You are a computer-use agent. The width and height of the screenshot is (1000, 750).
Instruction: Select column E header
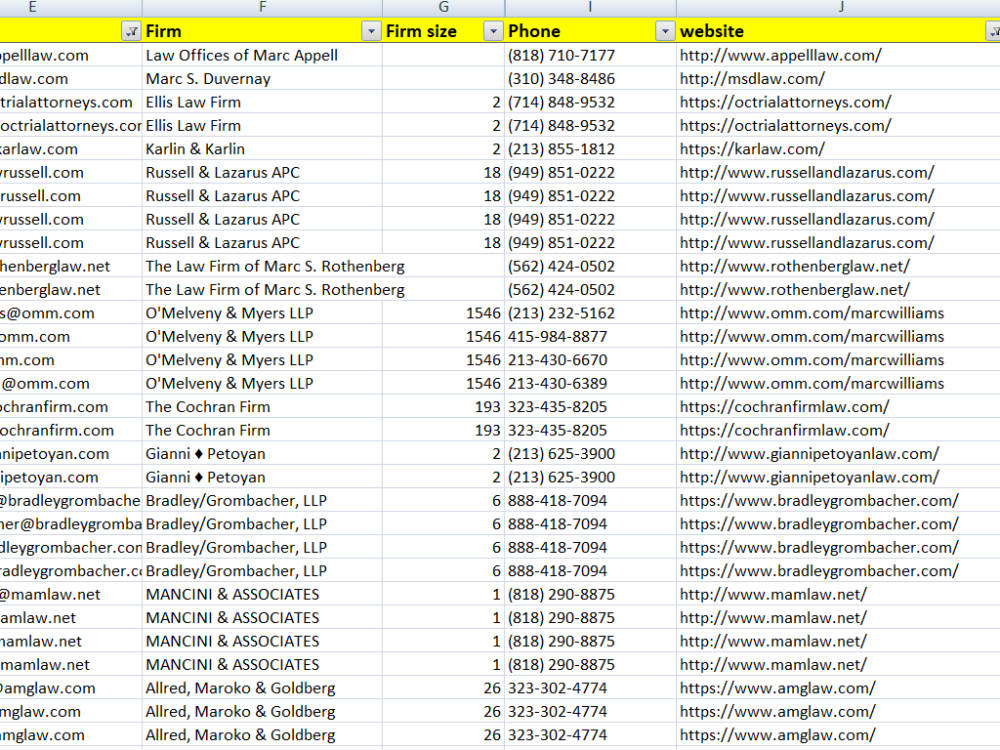[x=71, y=8]
